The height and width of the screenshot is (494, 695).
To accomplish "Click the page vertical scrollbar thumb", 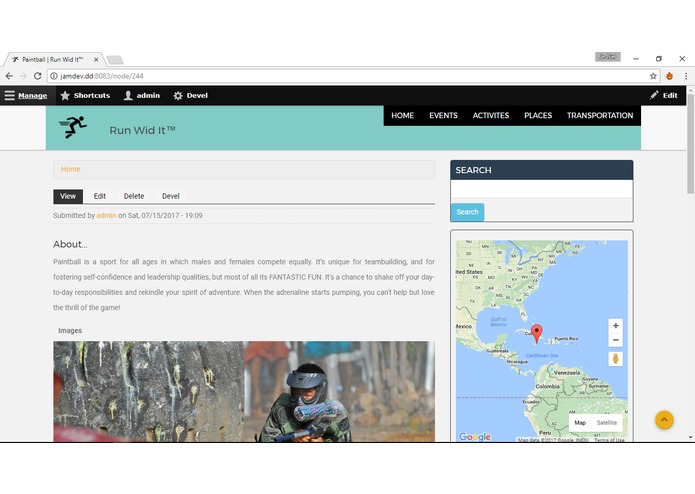I will [691, 143].
